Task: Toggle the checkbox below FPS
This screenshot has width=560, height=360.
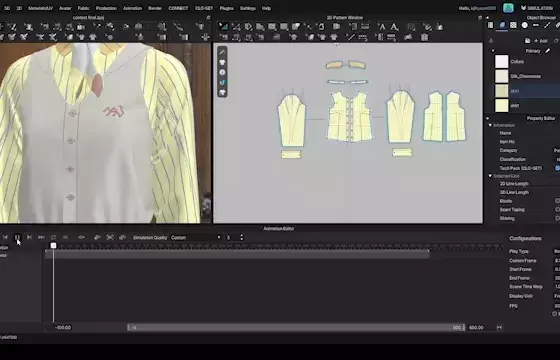Action: click(x=555, y=314)
